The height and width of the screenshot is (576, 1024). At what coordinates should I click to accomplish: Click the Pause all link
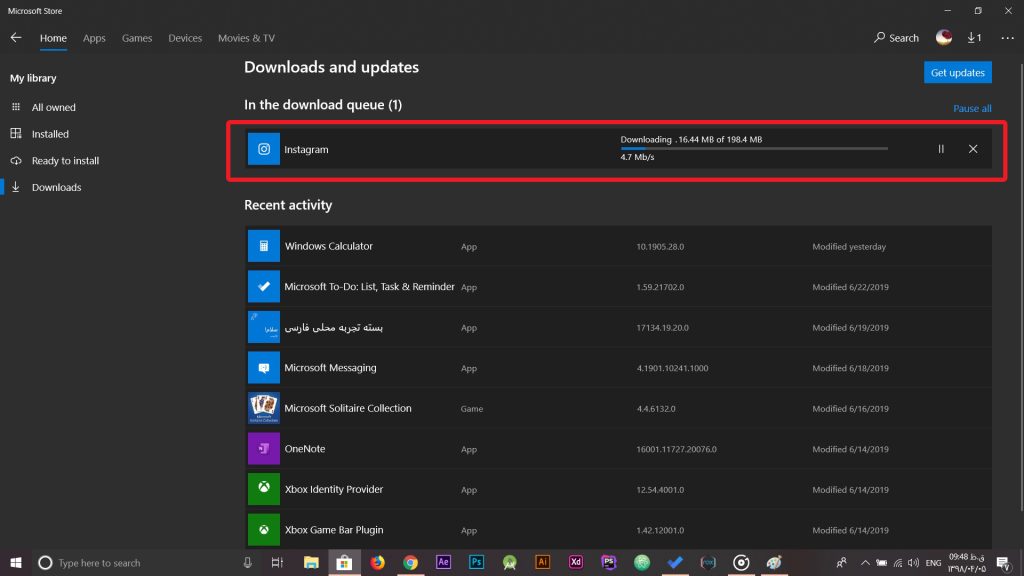(x=972, y=108)
